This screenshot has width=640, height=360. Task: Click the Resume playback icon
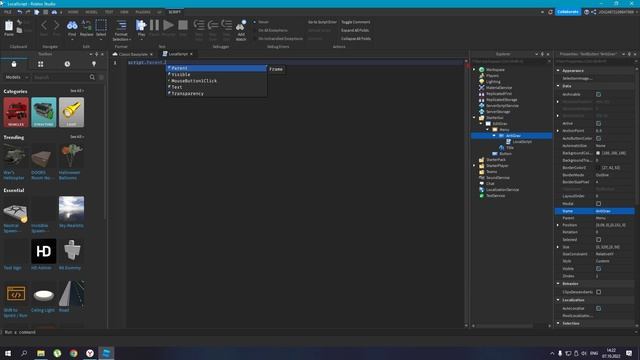[168, 25]
